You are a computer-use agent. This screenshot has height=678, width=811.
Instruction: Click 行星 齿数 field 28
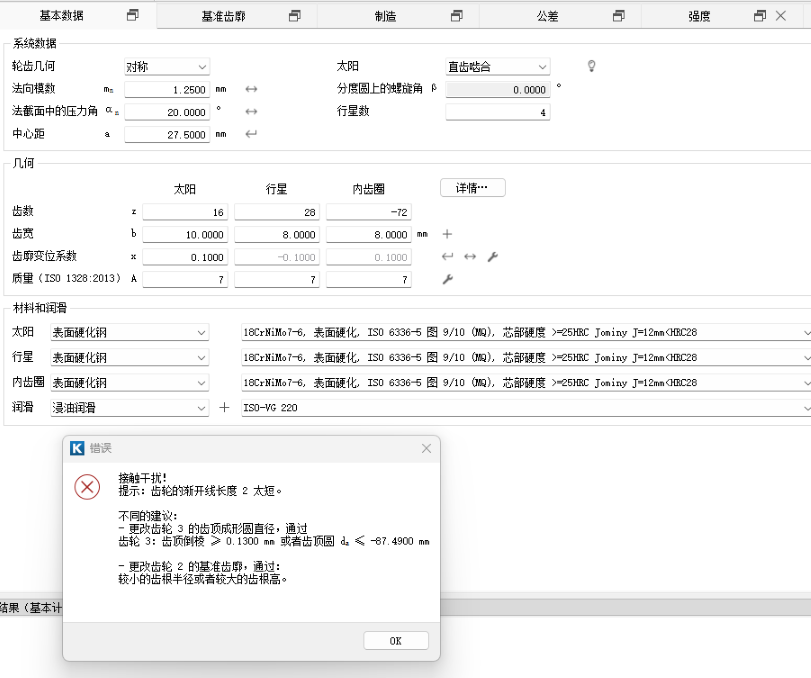pos(277,212)
